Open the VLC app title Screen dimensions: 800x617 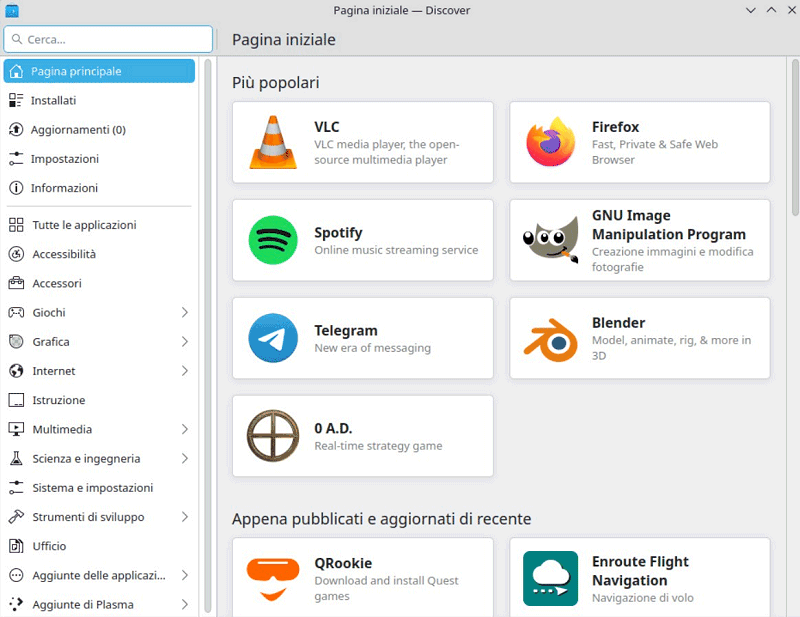327,127
